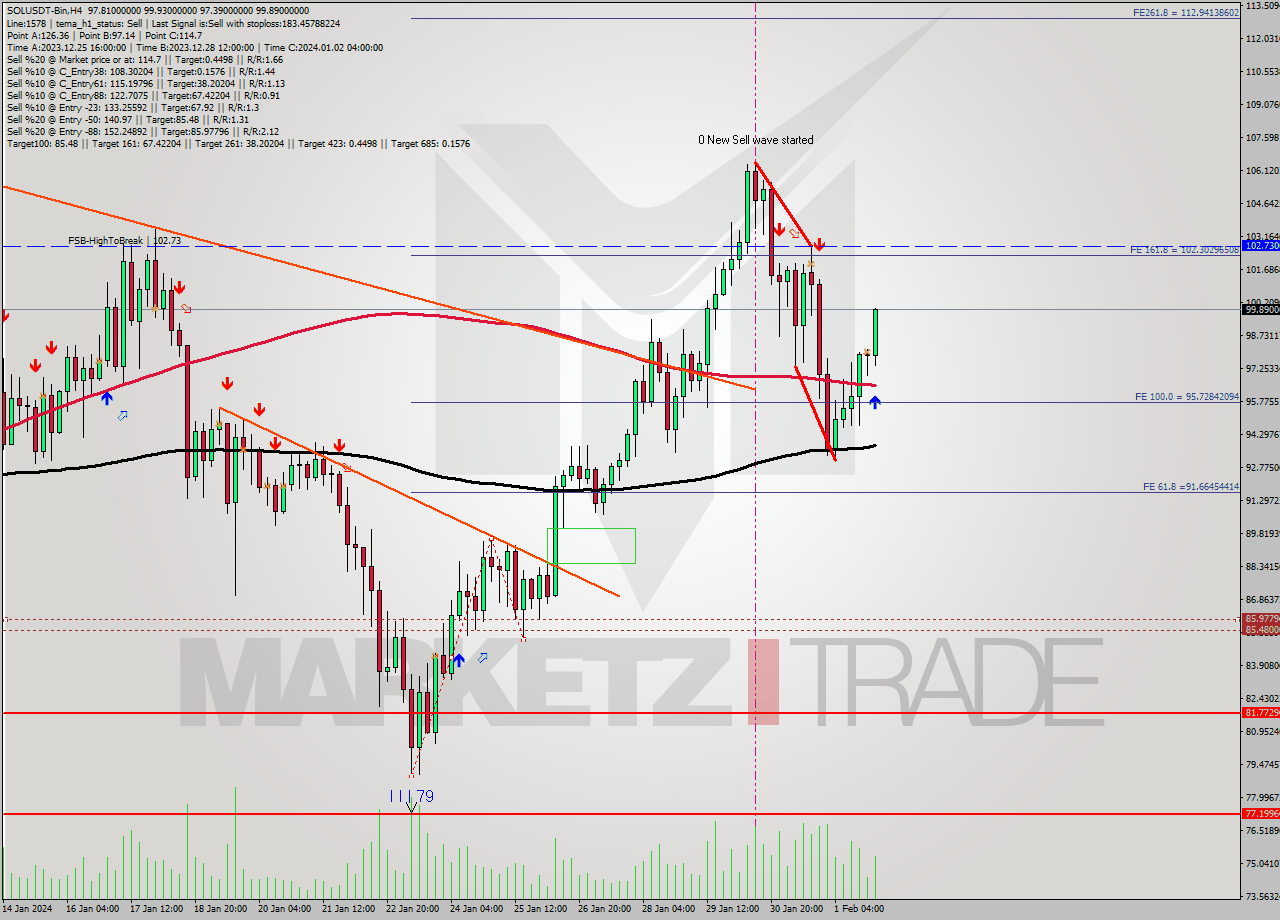
Task: Click the 'FE261.8 = 112.94138602' label
Action: point(1186,13)
